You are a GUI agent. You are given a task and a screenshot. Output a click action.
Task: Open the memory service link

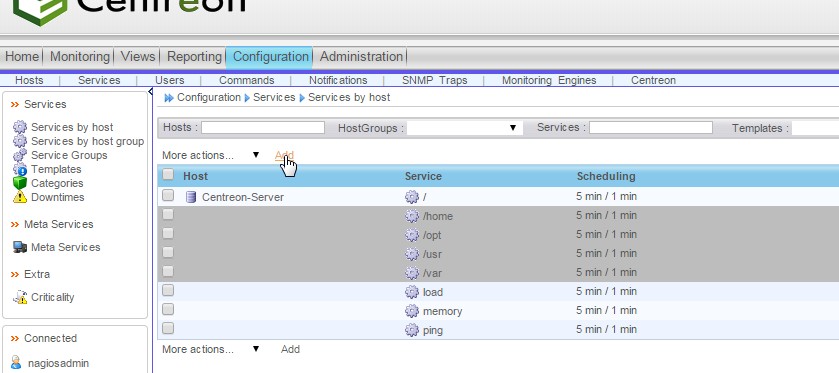(442, 311)
